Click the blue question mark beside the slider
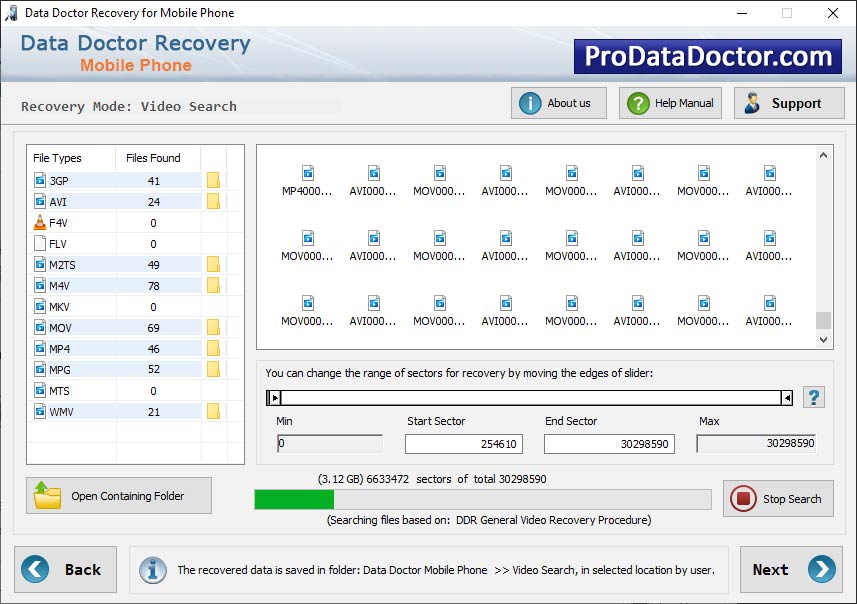The width and height of the screenshot is (857, 604). coord(813,397)
